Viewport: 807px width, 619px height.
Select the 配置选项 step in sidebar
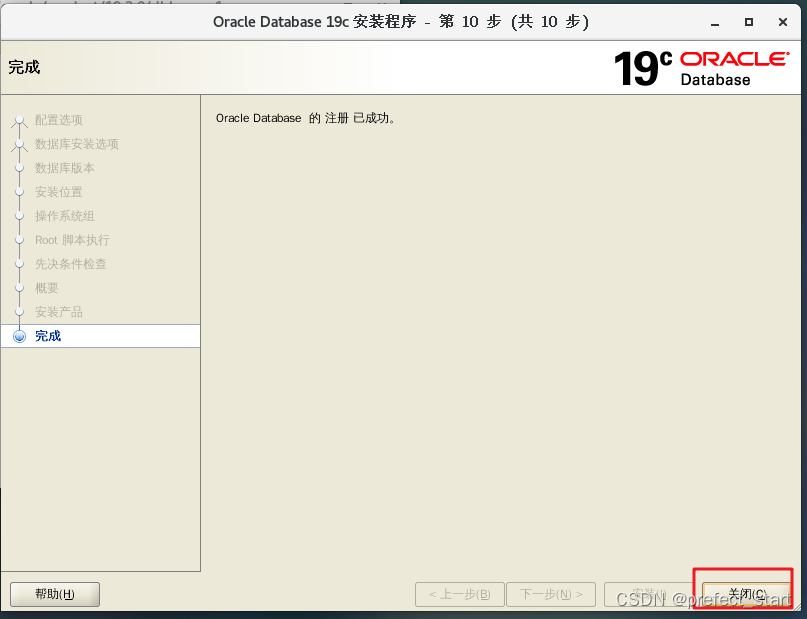(x=59, y=120)
